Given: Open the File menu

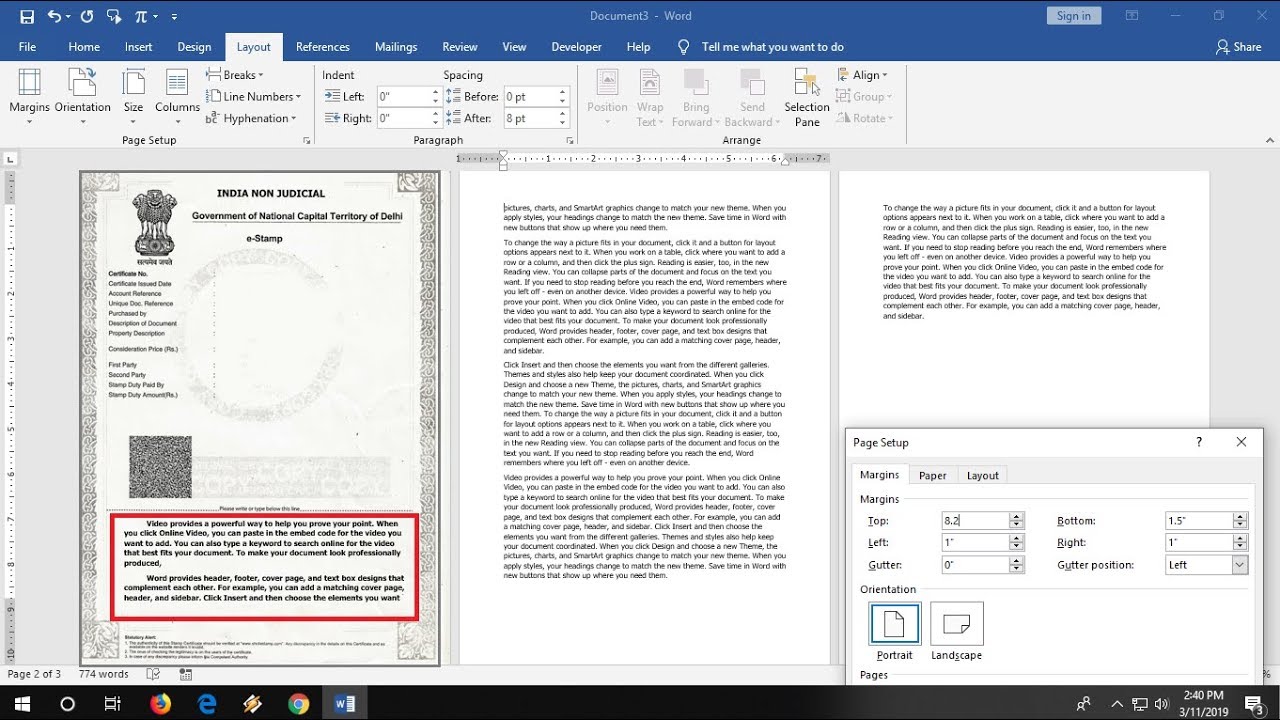Looking at the screenshot, I should 27,47.
